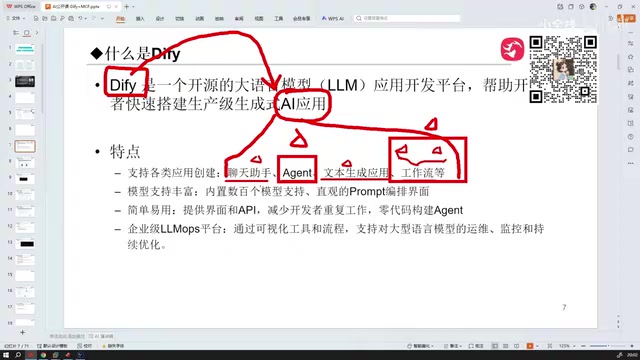Click the vertical scrollbar of slide area
The image size is (640, 360).
[619, 61]
